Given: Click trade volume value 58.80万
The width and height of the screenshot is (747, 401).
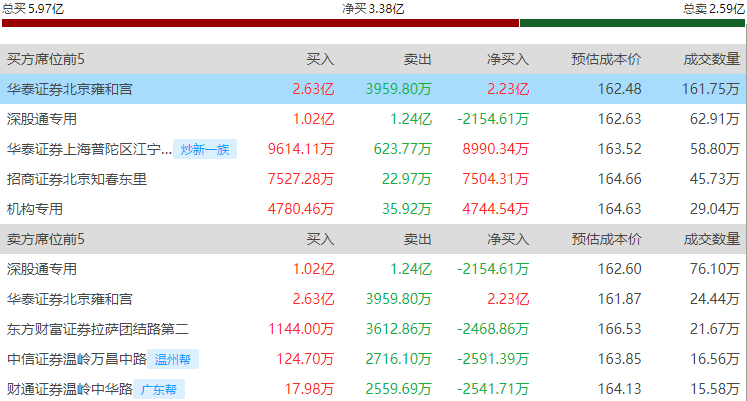Looking at the screenshot, I should click(715, 149).
